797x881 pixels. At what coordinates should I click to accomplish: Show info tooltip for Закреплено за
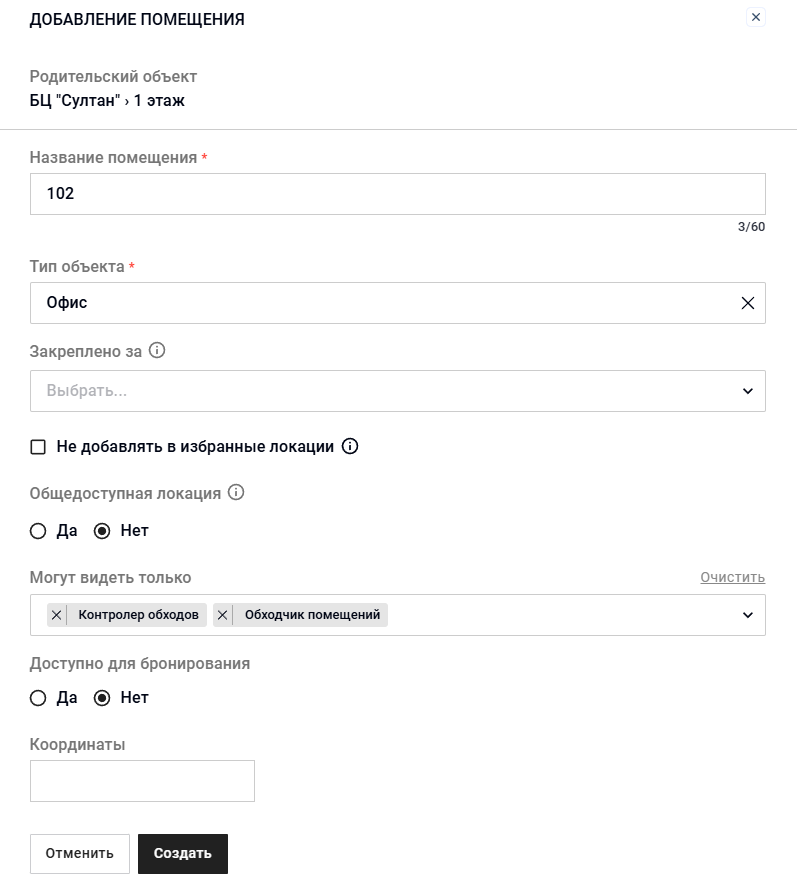click(157, 351)
